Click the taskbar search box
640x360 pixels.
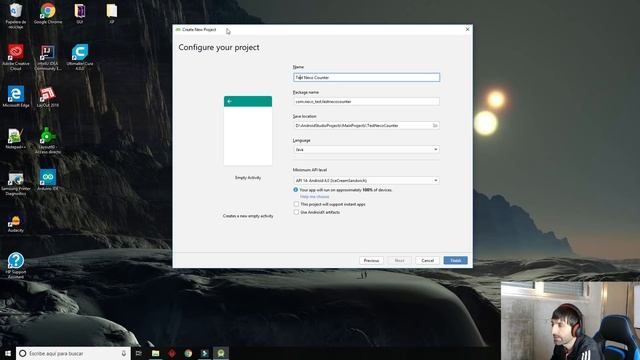click(73, 353)
